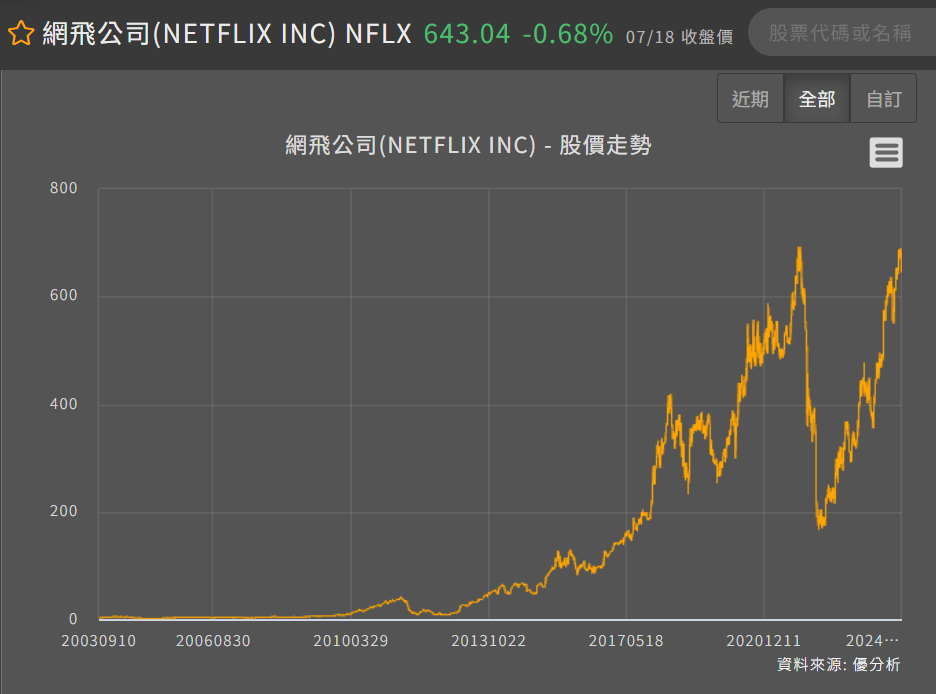Click x-axis label 20201211
This screenshot has height=694, width=936.
pyautogui.click(x=763, y=641)
